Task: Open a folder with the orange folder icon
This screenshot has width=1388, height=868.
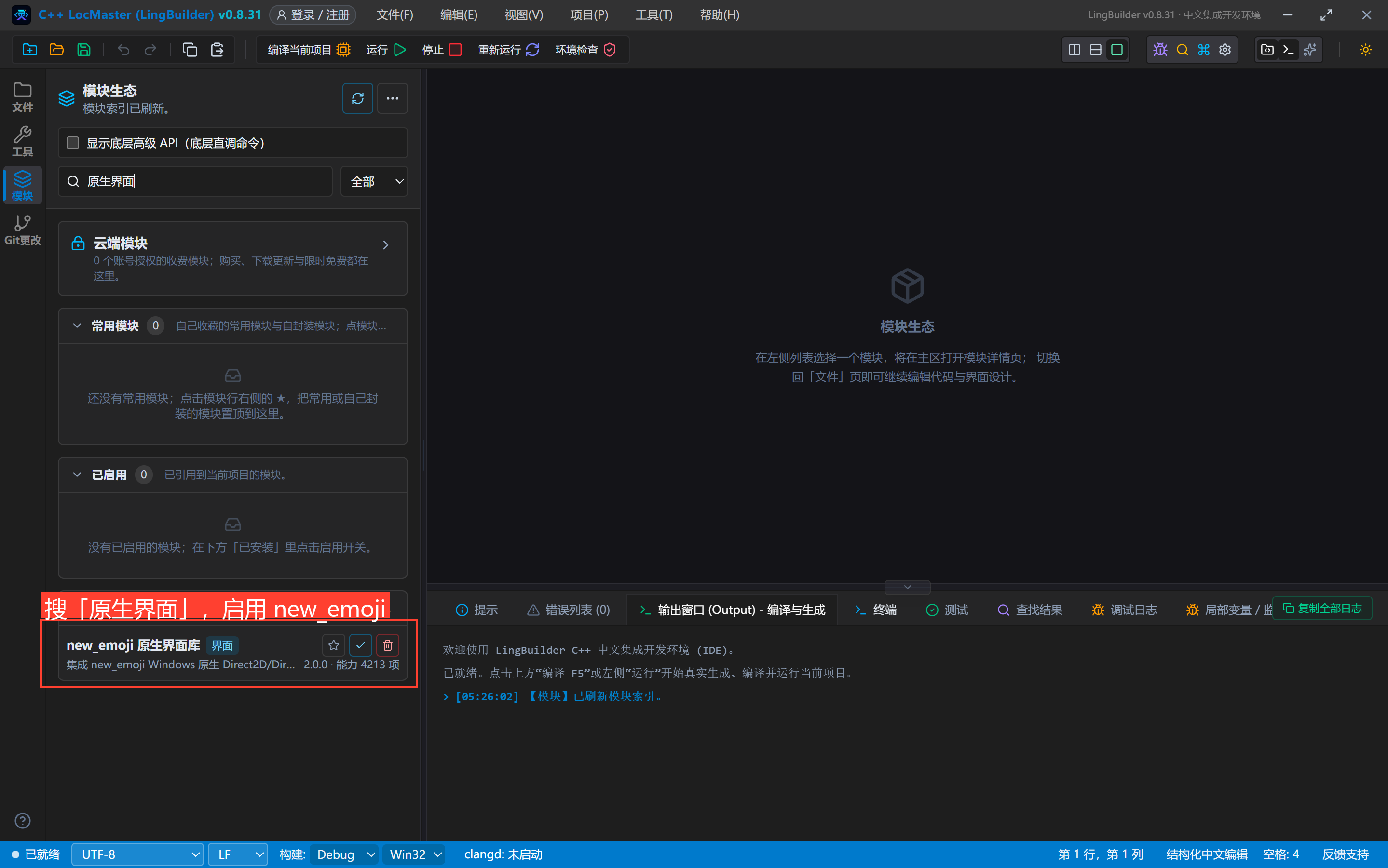Action: pyautogui.click(x=57, y=50)
